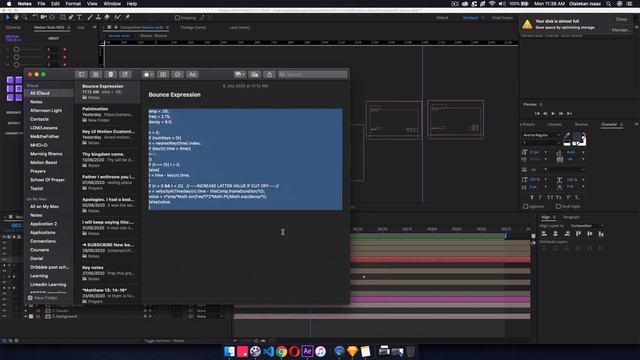640x360 pixels.
Task: Enable the Snapping checkbox in After Effects
Action: pyautogui.click(x=177, y=18)
